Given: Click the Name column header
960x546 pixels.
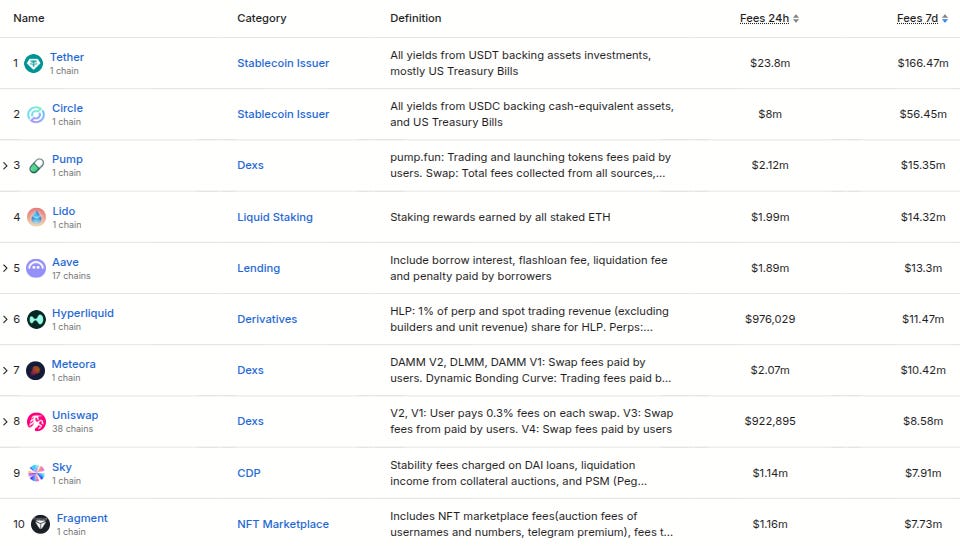Looking at the screenshot, I should (29, 18).
